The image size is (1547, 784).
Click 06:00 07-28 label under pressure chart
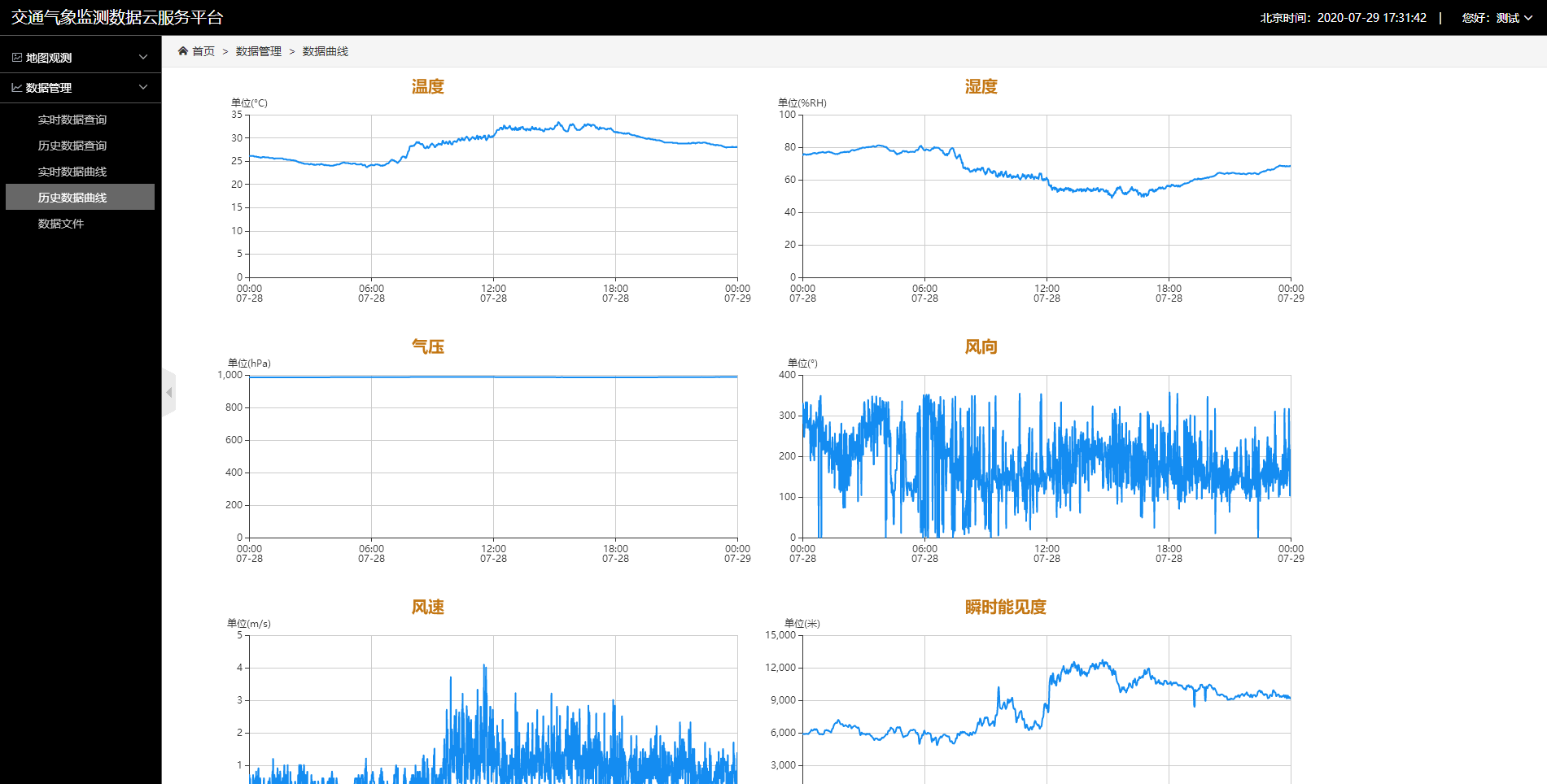[x=371, y=554]
